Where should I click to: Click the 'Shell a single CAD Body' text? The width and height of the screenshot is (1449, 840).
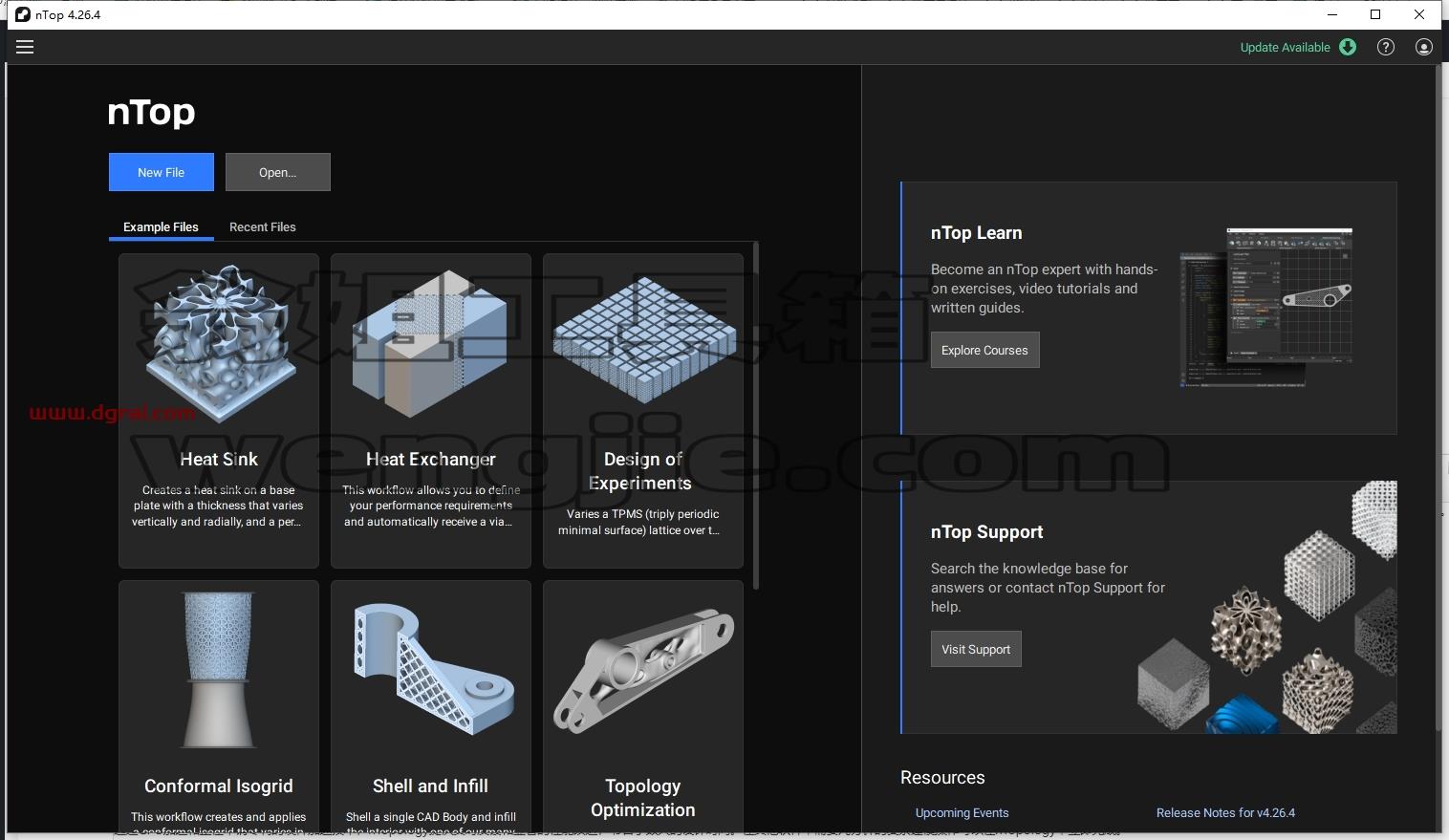coord(431,824)
